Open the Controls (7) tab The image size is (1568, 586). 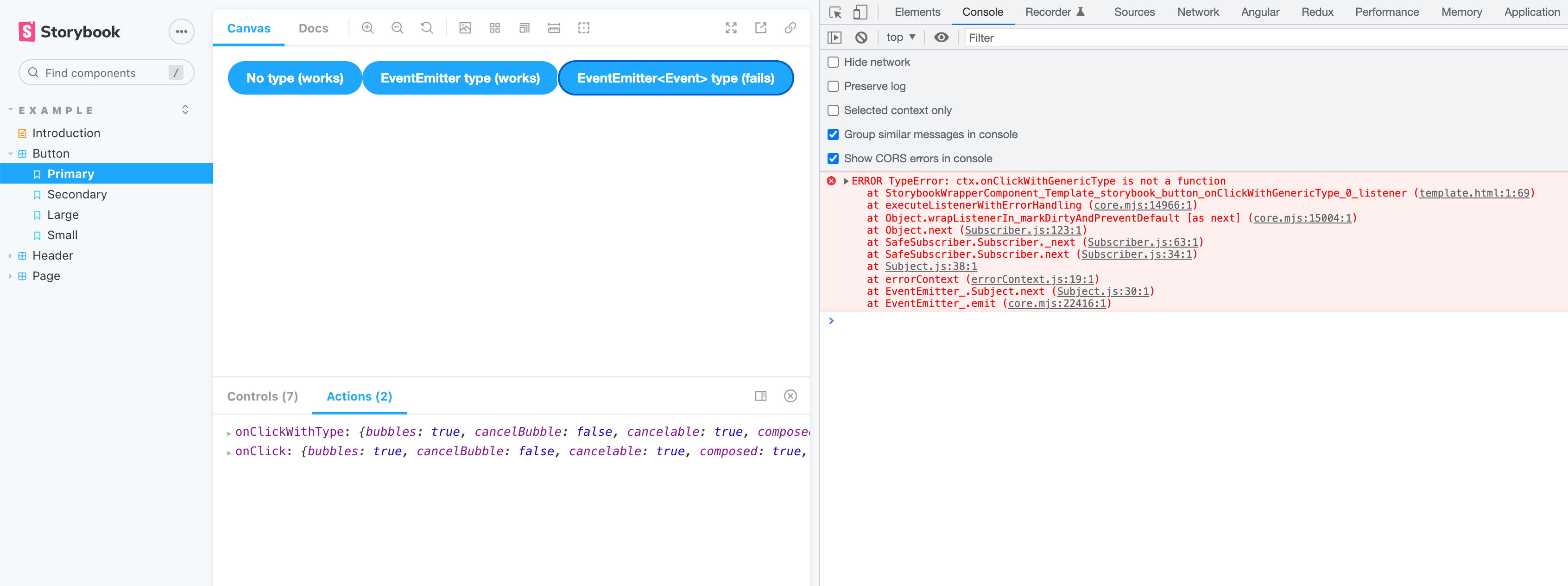(x=262, y=396)
